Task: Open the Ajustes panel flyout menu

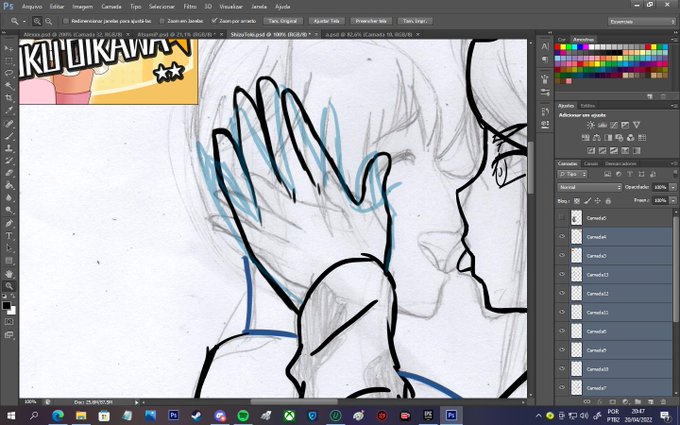Action: [x=674, y=105]
